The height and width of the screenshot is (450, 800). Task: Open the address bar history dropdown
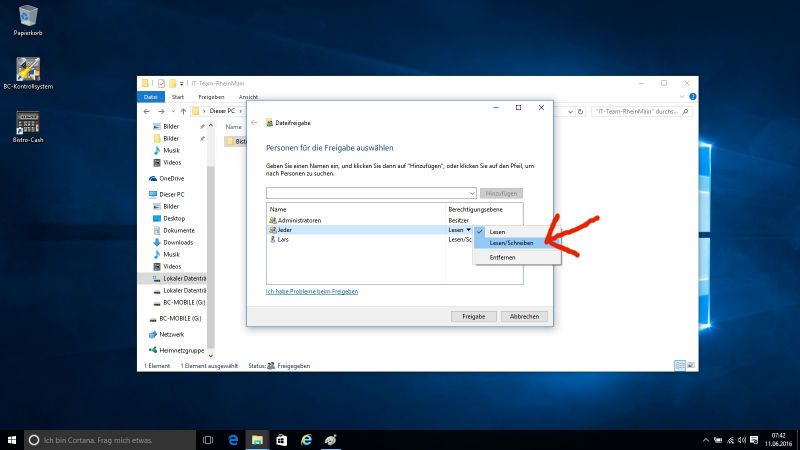click(x=570, y=112)
